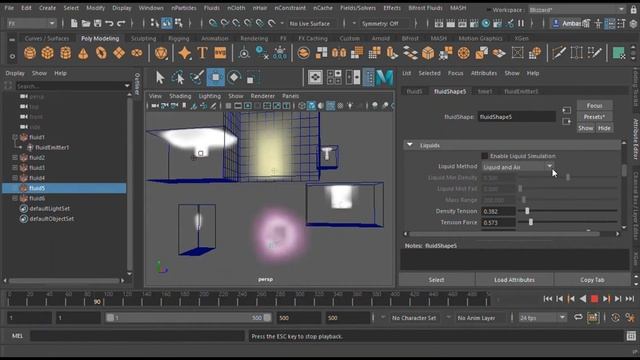Select the polygon sphere shelf icon
This screenshot has height=360, width=640.
pos(30,53)
